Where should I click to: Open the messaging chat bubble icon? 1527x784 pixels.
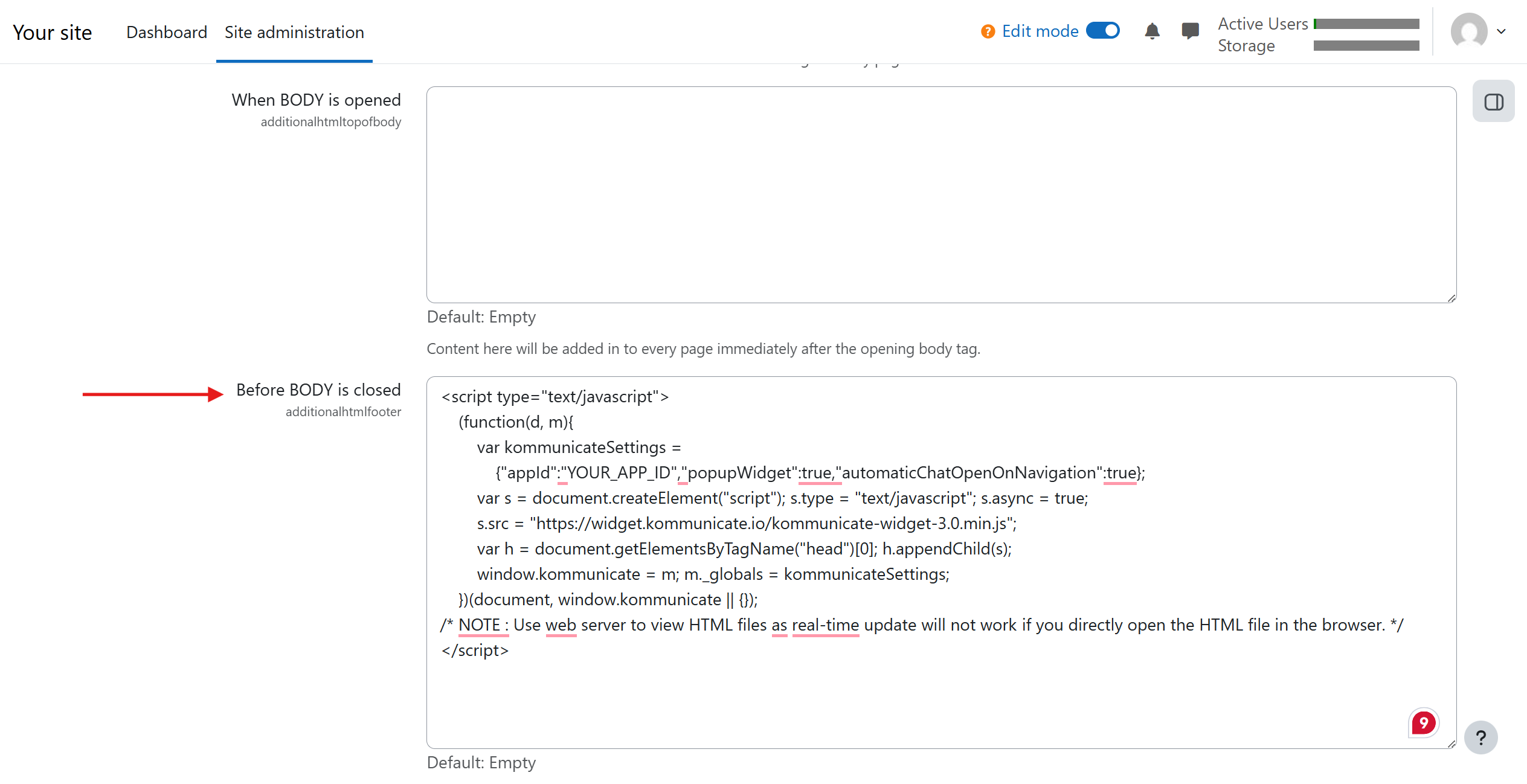pyautogui.click(x=1190, y=31)
